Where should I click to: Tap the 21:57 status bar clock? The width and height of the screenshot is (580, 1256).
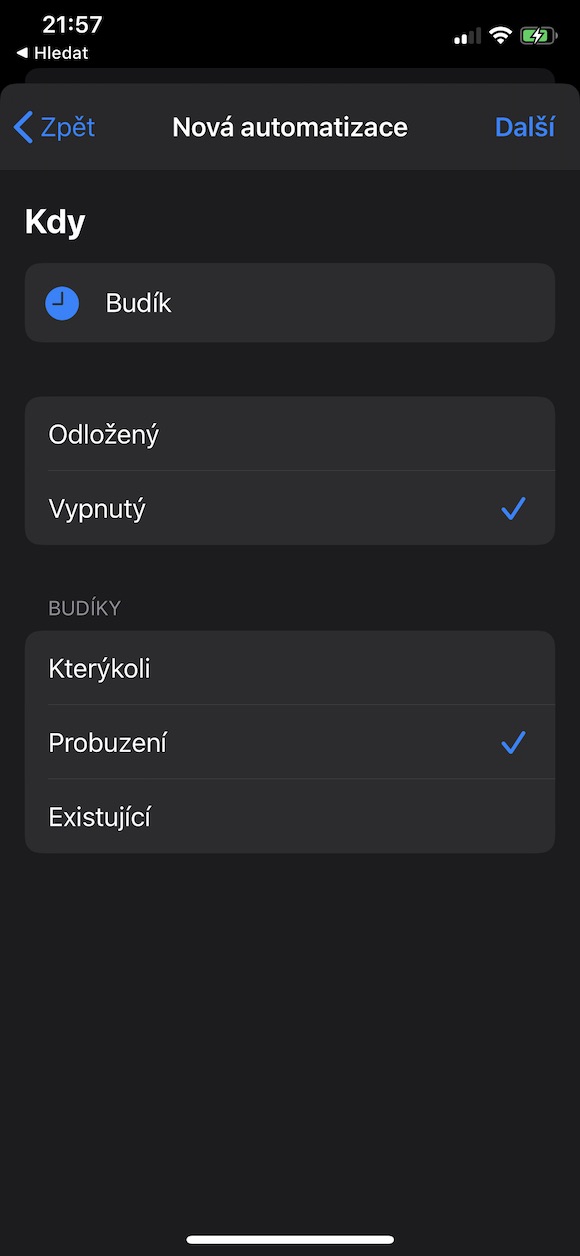pos(72,25)
